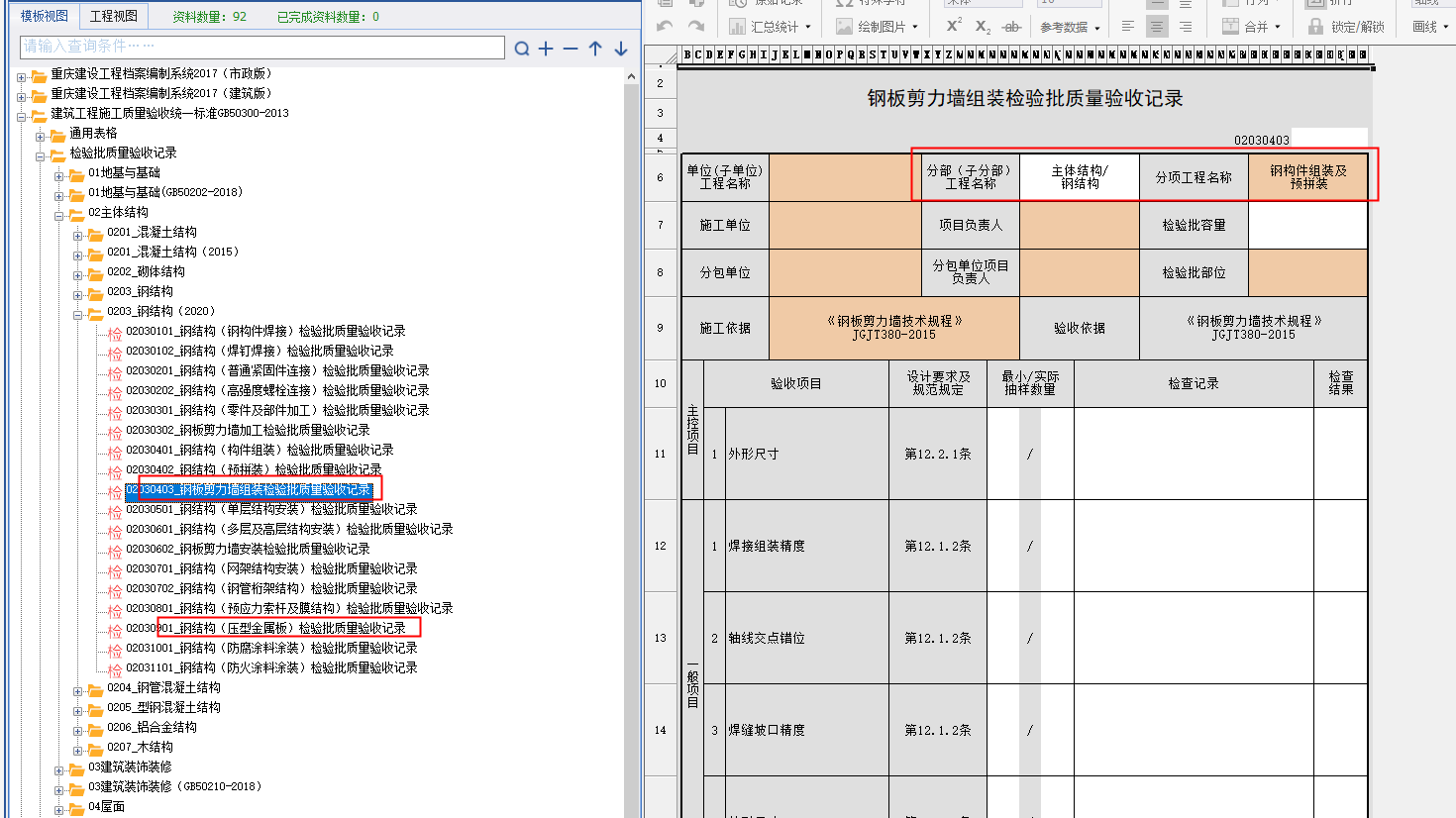Select 0203_钢结构 folder
Viewport: 1456px width, 818px height.
[x=140, y=291]
